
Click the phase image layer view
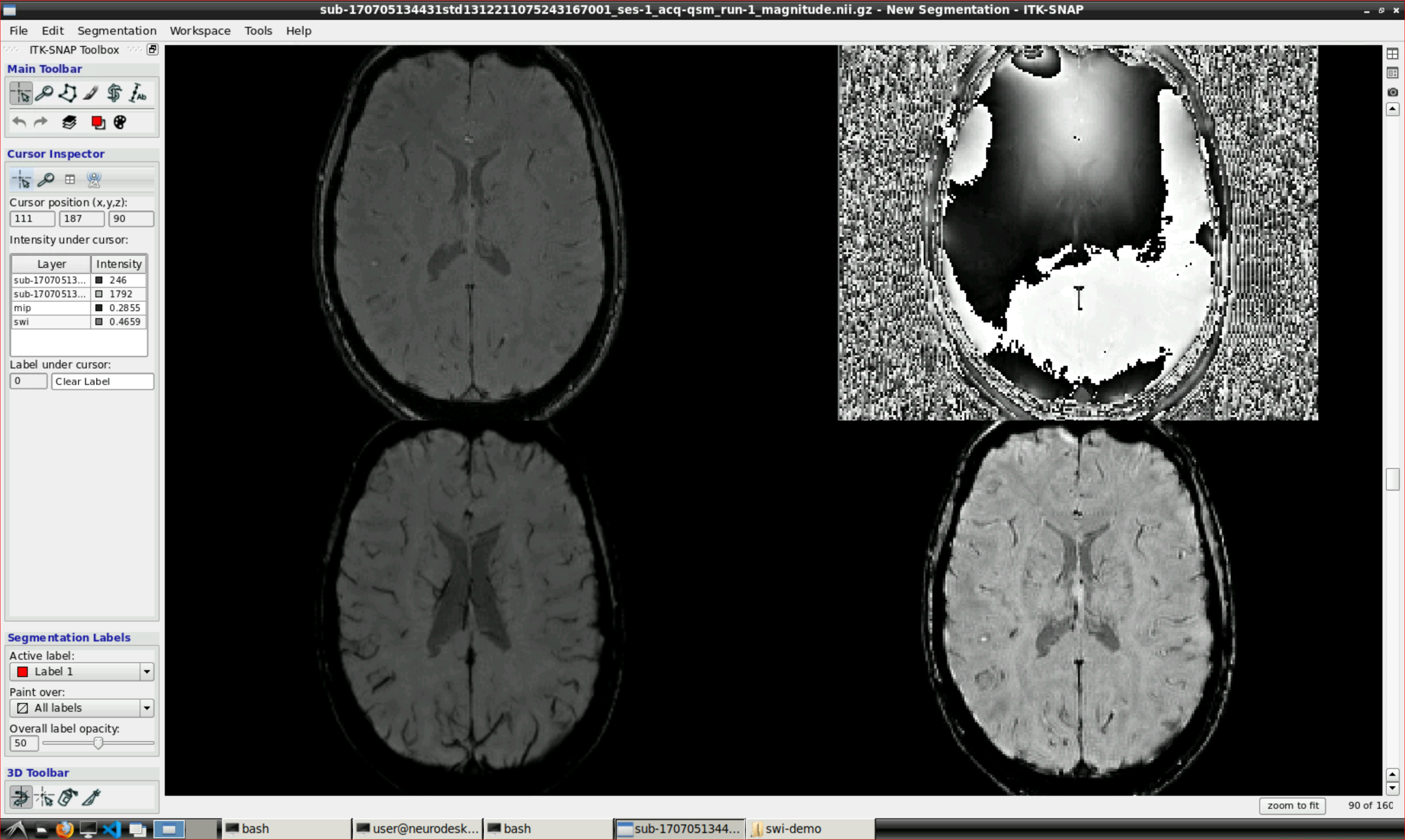click(x=1078, y=233)
